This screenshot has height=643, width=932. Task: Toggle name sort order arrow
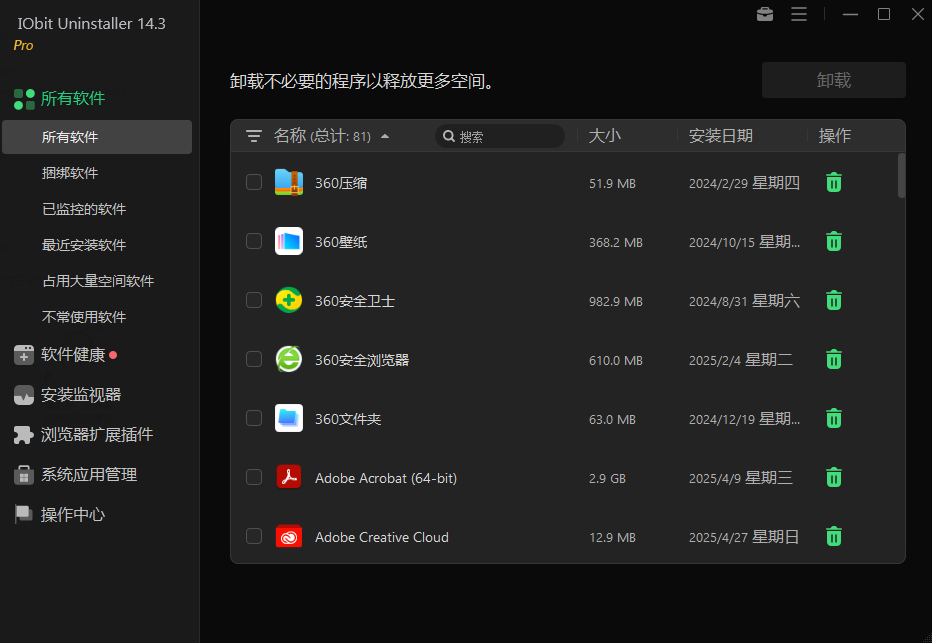click(385, 136)
